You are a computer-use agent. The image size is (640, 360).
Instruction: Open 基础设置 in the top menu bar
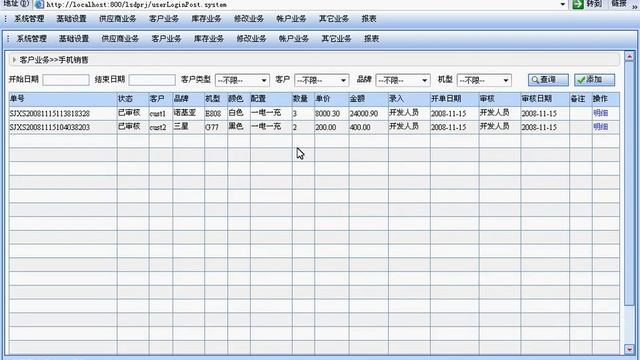click(x=71, y=19)
